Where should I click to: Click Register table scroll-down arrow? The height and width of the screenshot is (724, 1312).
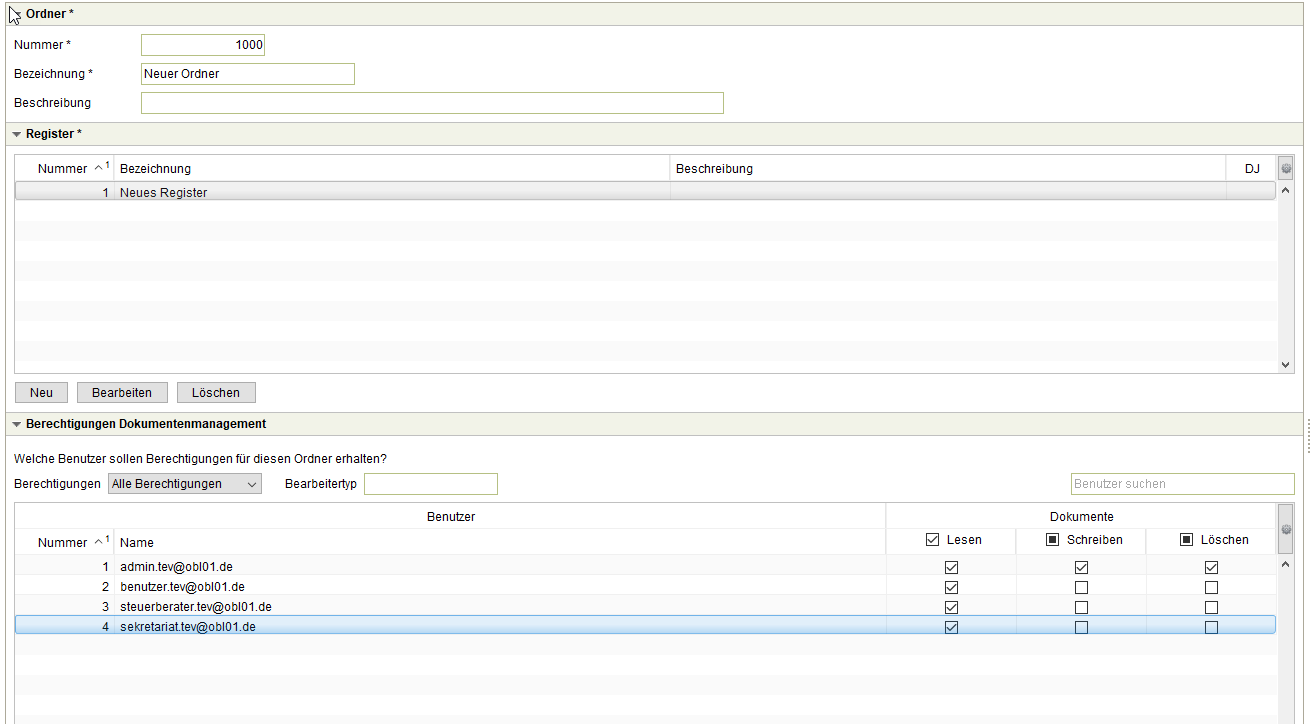(x=1286, y=365)
